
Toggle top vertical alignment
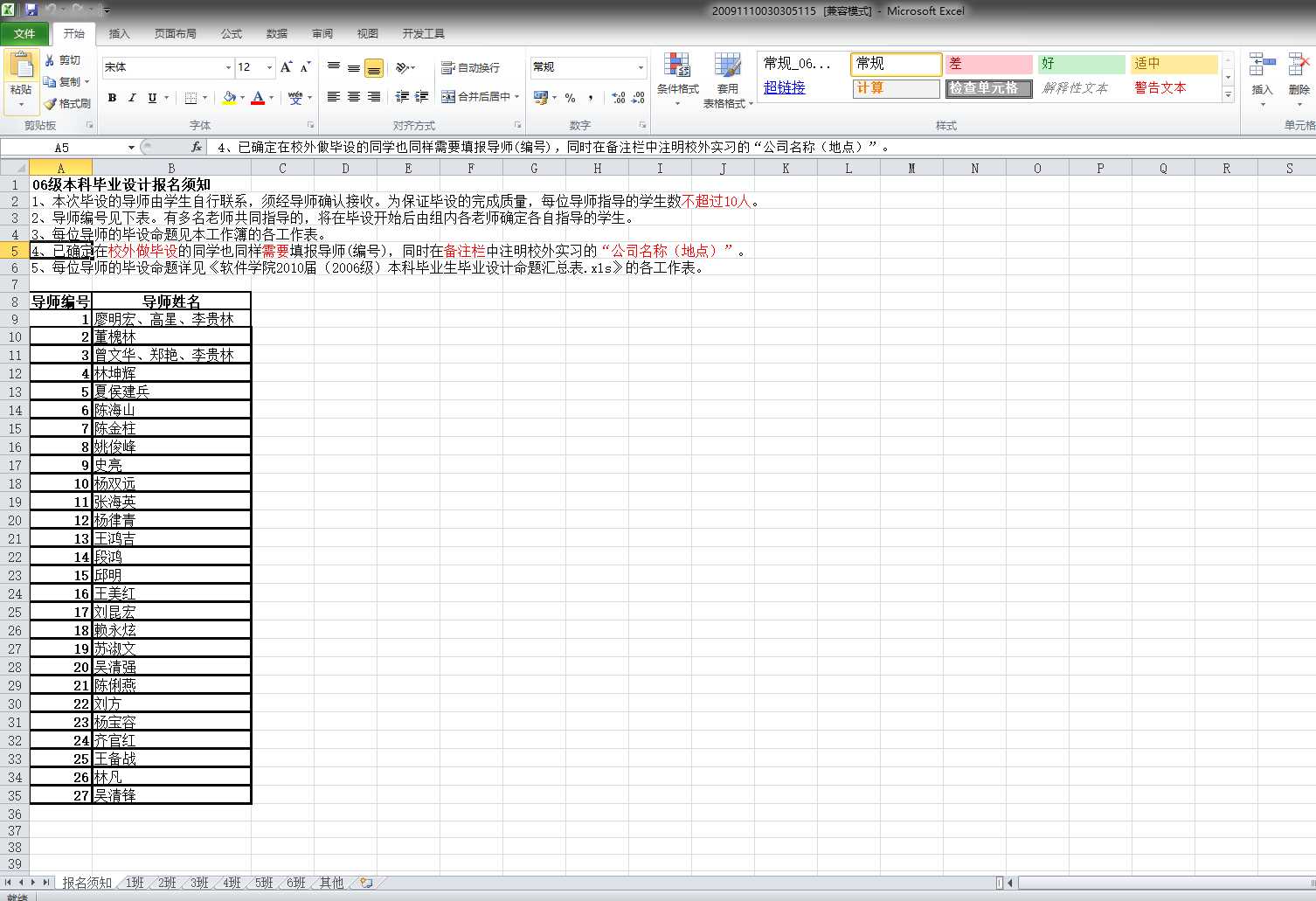(x=334, y=67)
